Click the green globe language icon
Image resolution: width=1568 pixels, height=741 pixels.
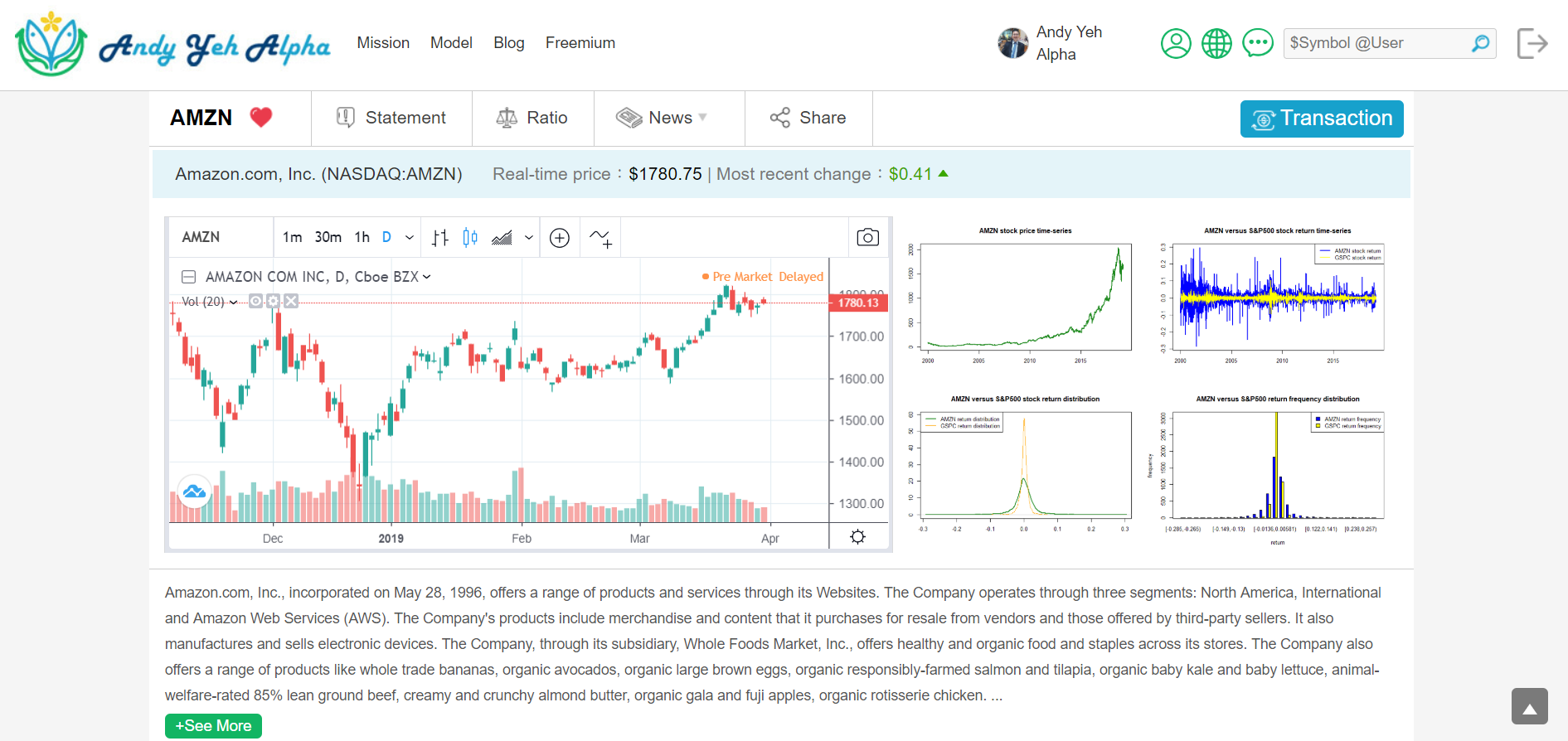tap(1216, 43)
